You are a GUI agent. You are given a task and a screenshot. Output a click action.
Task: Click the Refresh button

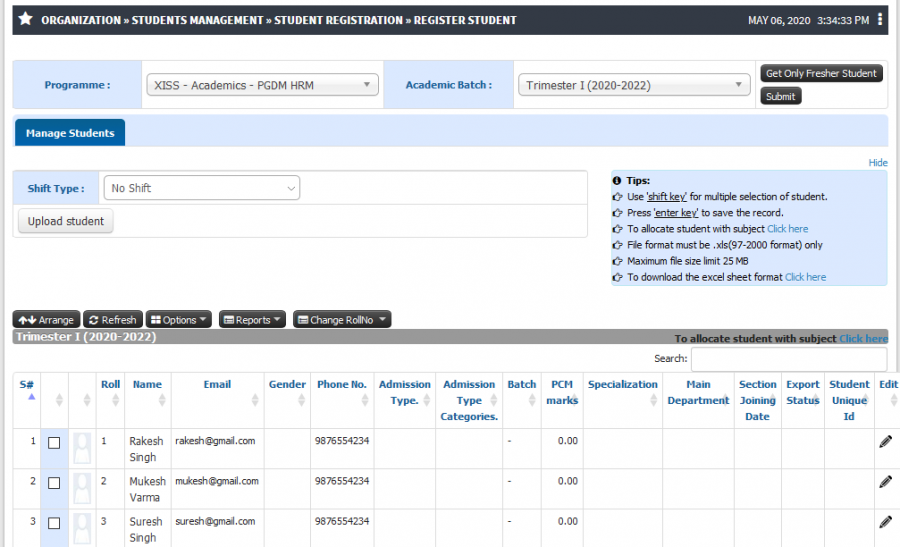112,320
